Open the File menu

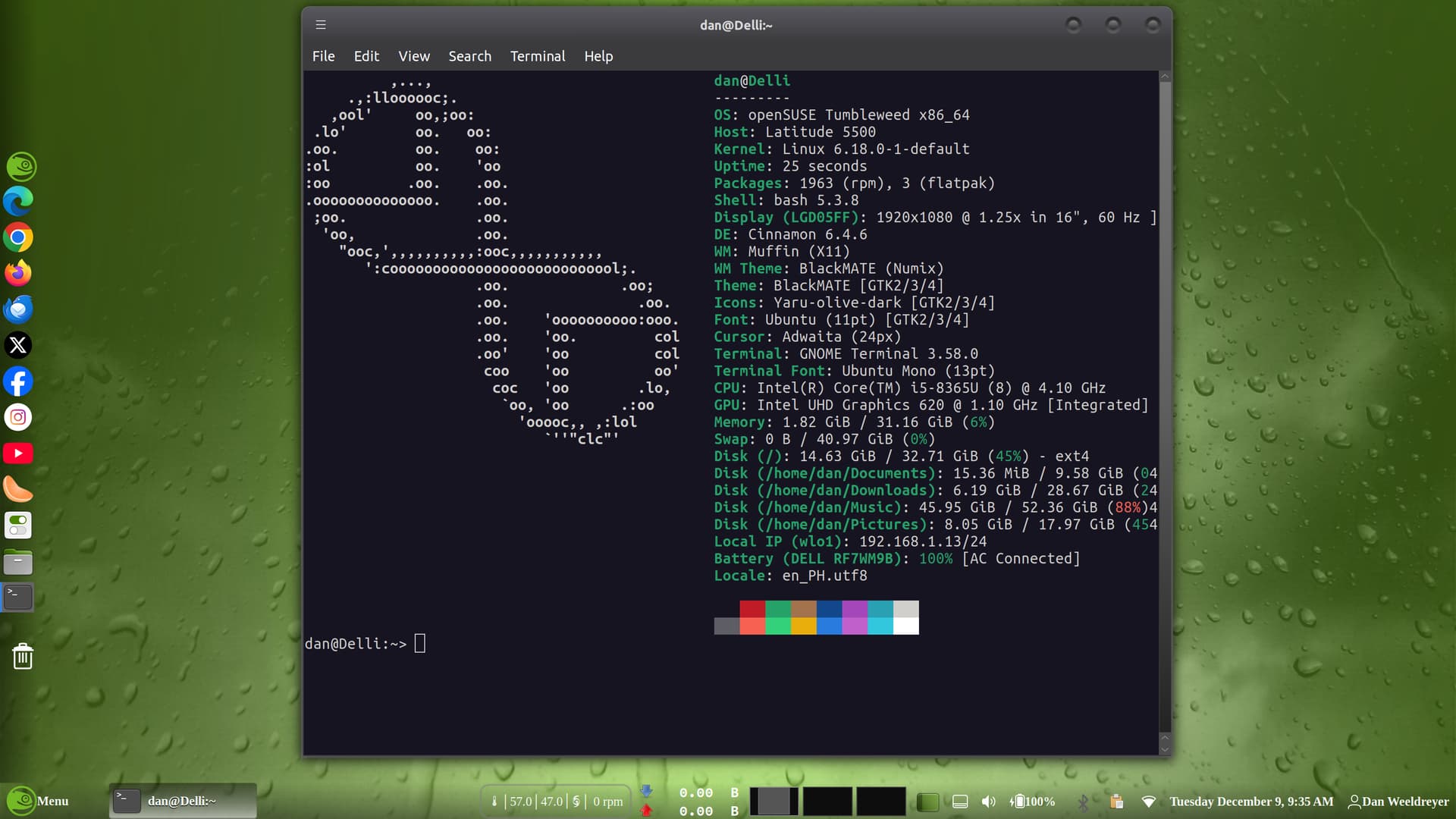[323, 56]
